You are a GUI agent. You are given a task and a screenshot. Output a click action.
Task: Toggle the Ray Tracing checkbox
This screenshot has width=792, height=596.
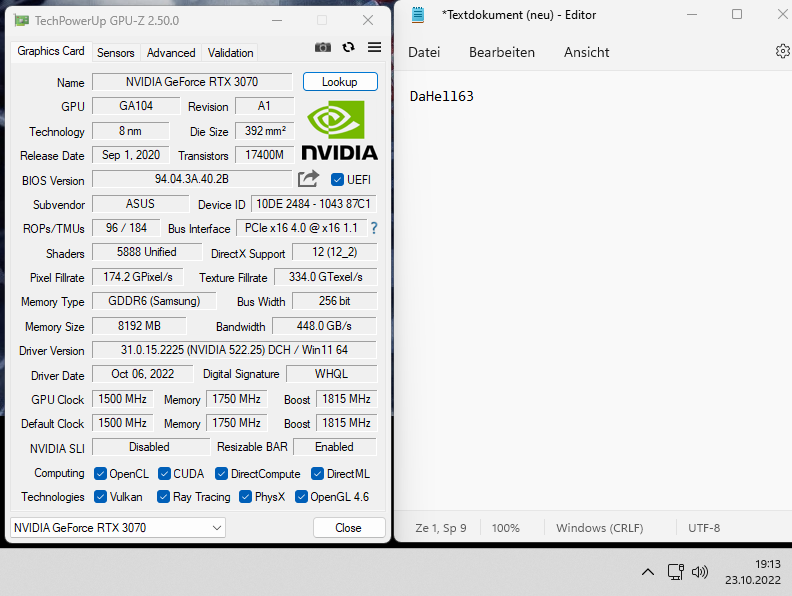[163, 497]
